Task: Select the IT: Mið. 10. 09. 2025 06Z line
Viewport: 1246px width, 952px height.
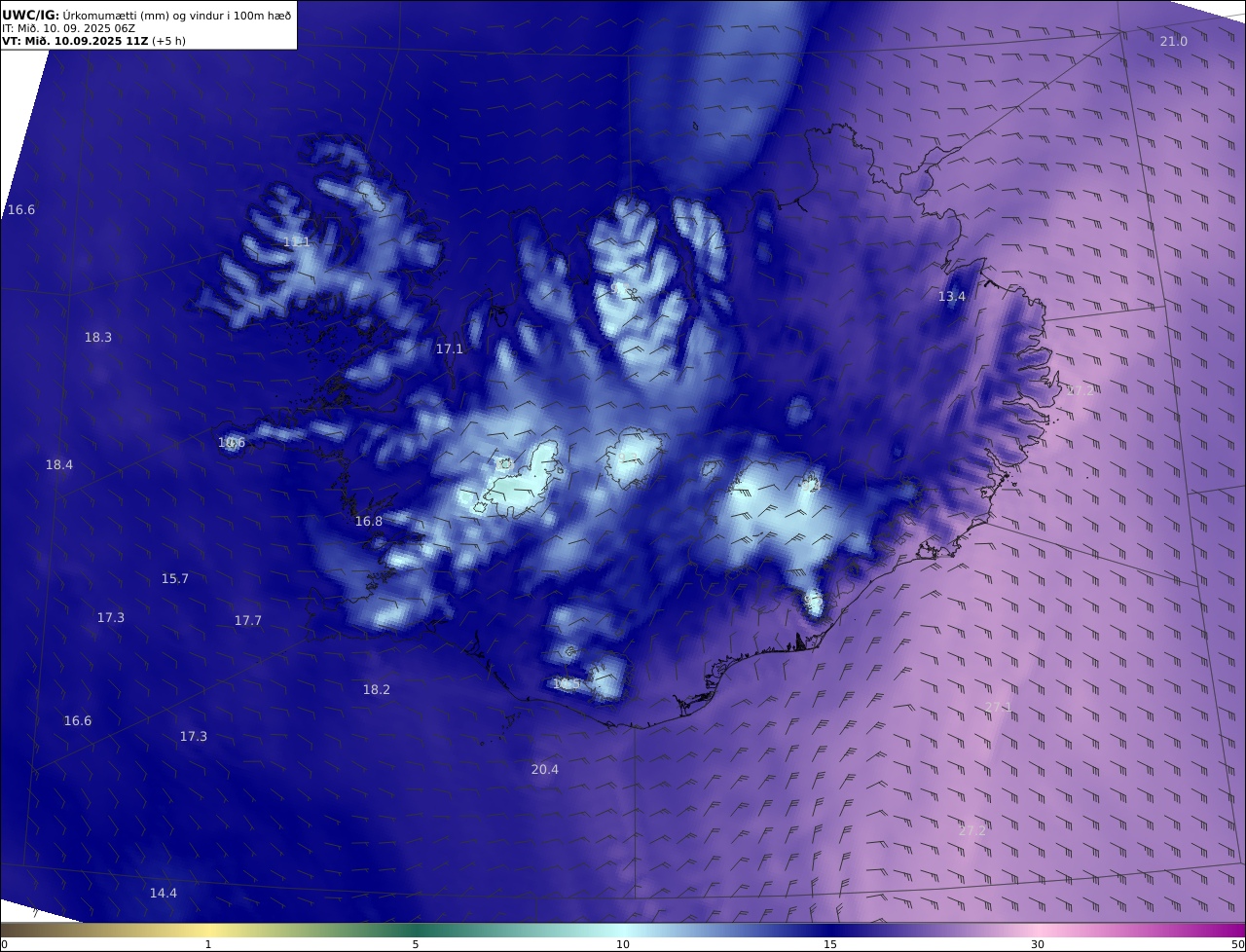Action: point(69,28)
